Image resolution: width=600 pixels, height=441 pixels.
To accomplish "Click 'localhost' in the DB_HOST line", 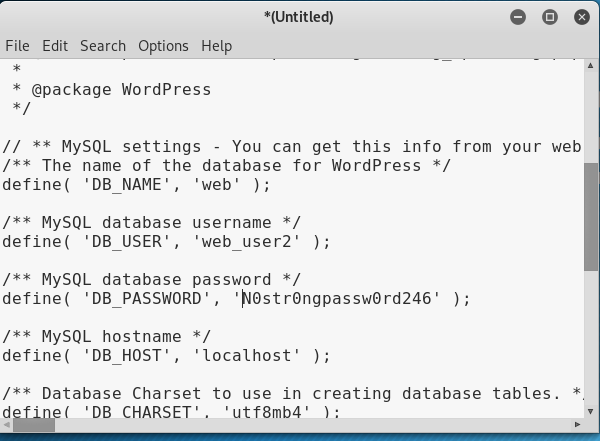I will click(246, 356).
